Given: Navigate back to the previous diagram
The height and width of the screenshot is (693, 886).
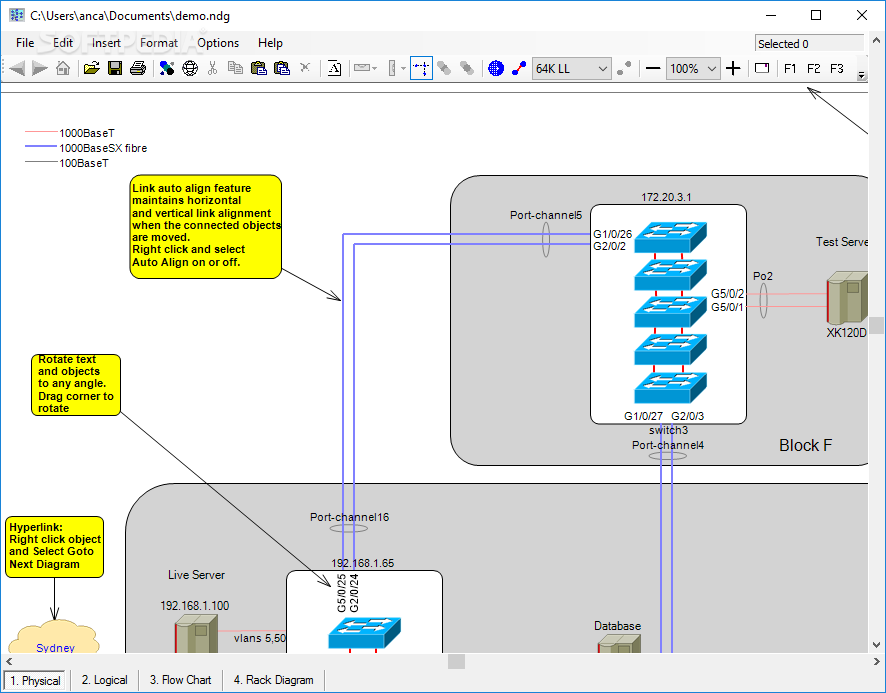Looking at the screenshot, I should coord(17,68).
